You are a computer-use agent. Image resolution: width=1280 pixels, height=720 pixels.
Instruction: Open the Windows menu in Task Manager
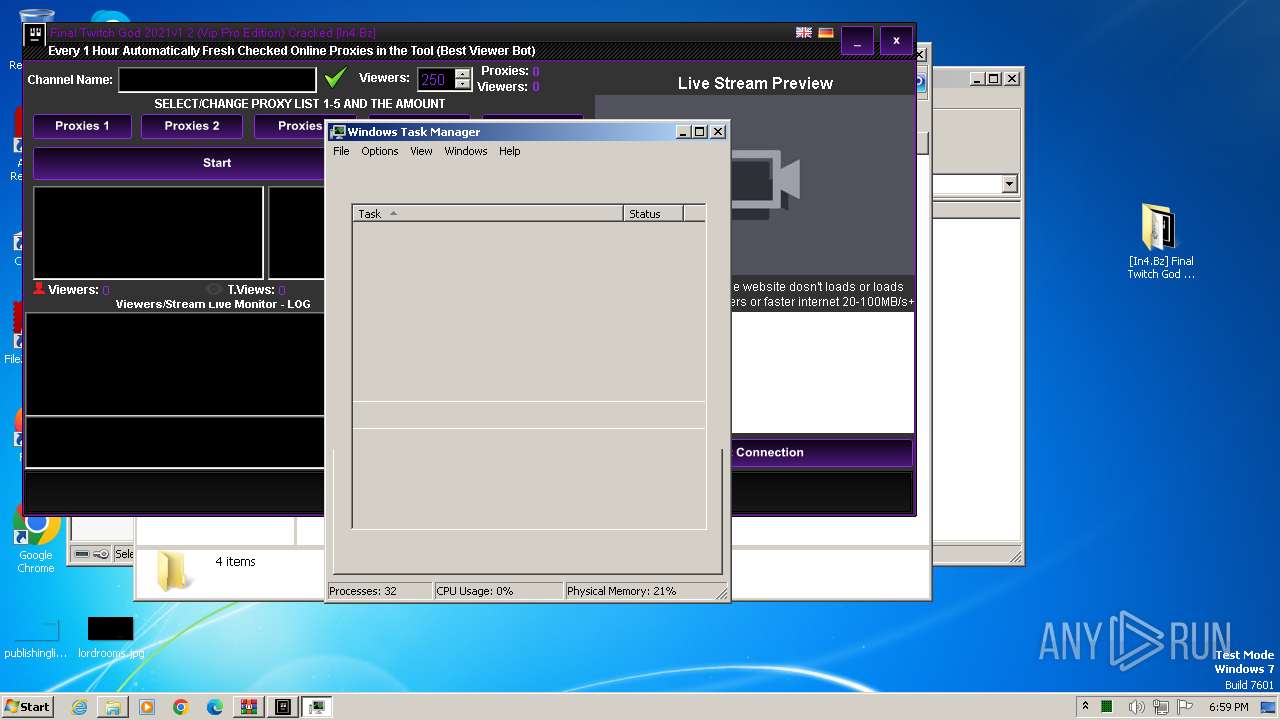[x=466, y=151]
